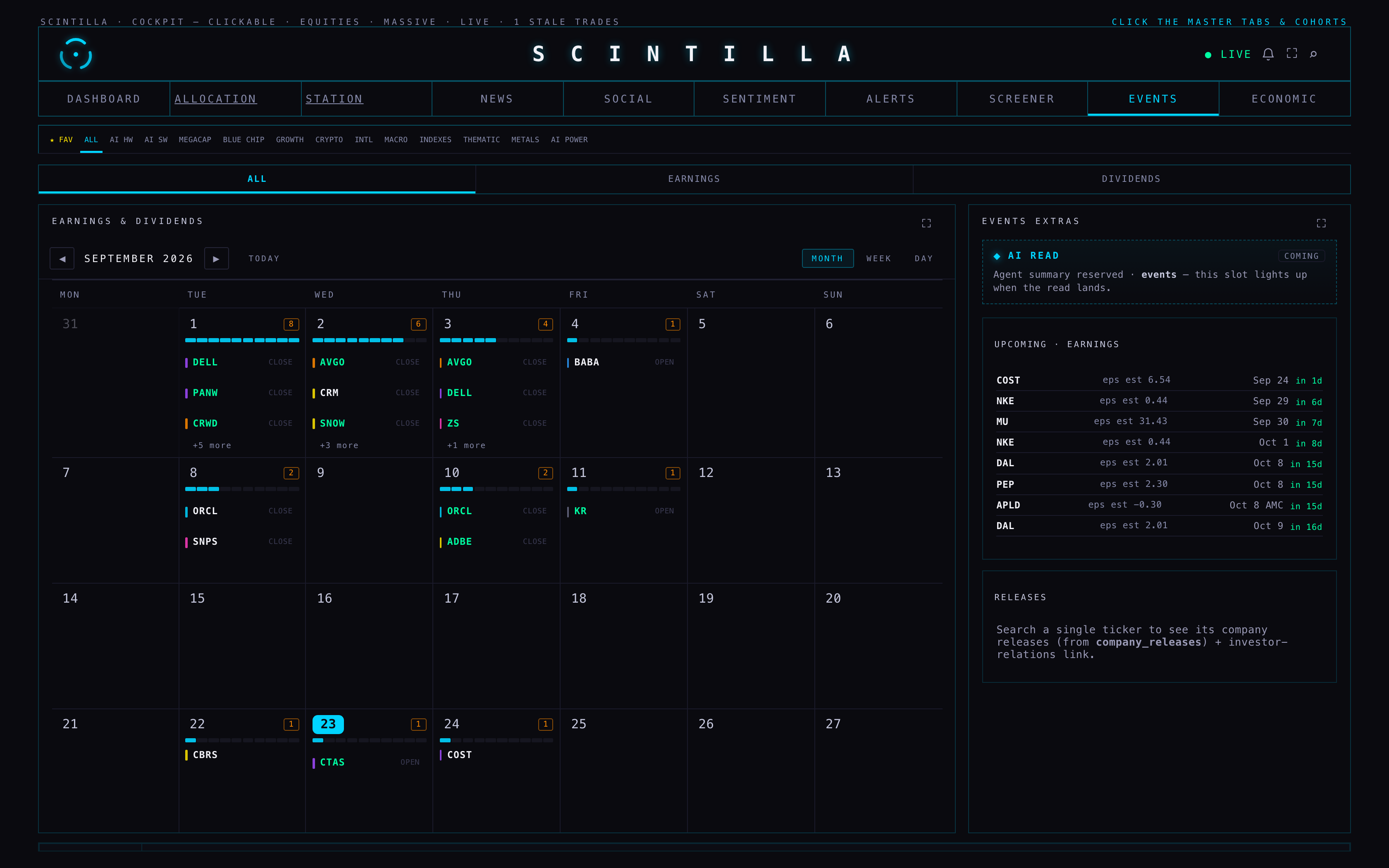Show '+3 more' events on Sep 2
1389x868 pixels.
click(339, 445)
